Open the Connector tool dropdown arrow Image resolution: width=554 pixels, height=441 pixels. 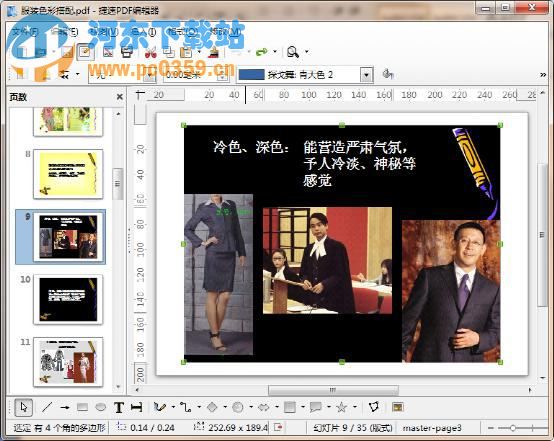click(x=199, y=407)
